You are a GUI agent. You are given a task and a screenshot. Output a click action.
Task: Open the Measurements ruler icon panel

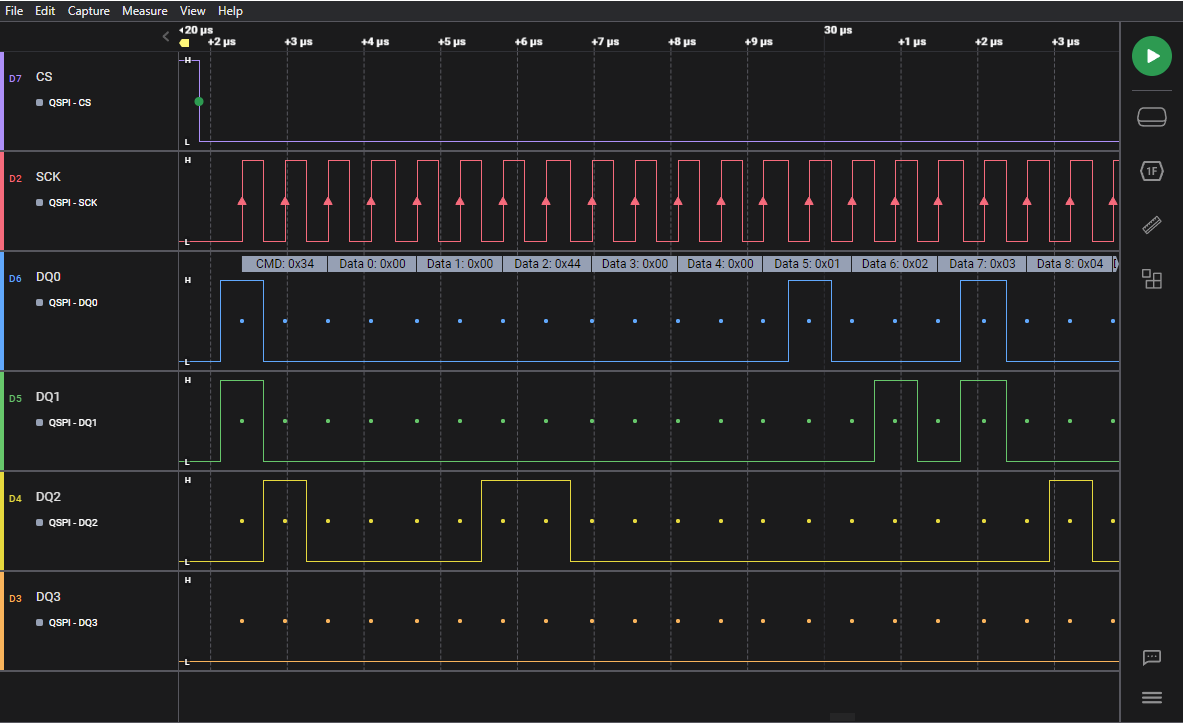(x=1152, y=225)
